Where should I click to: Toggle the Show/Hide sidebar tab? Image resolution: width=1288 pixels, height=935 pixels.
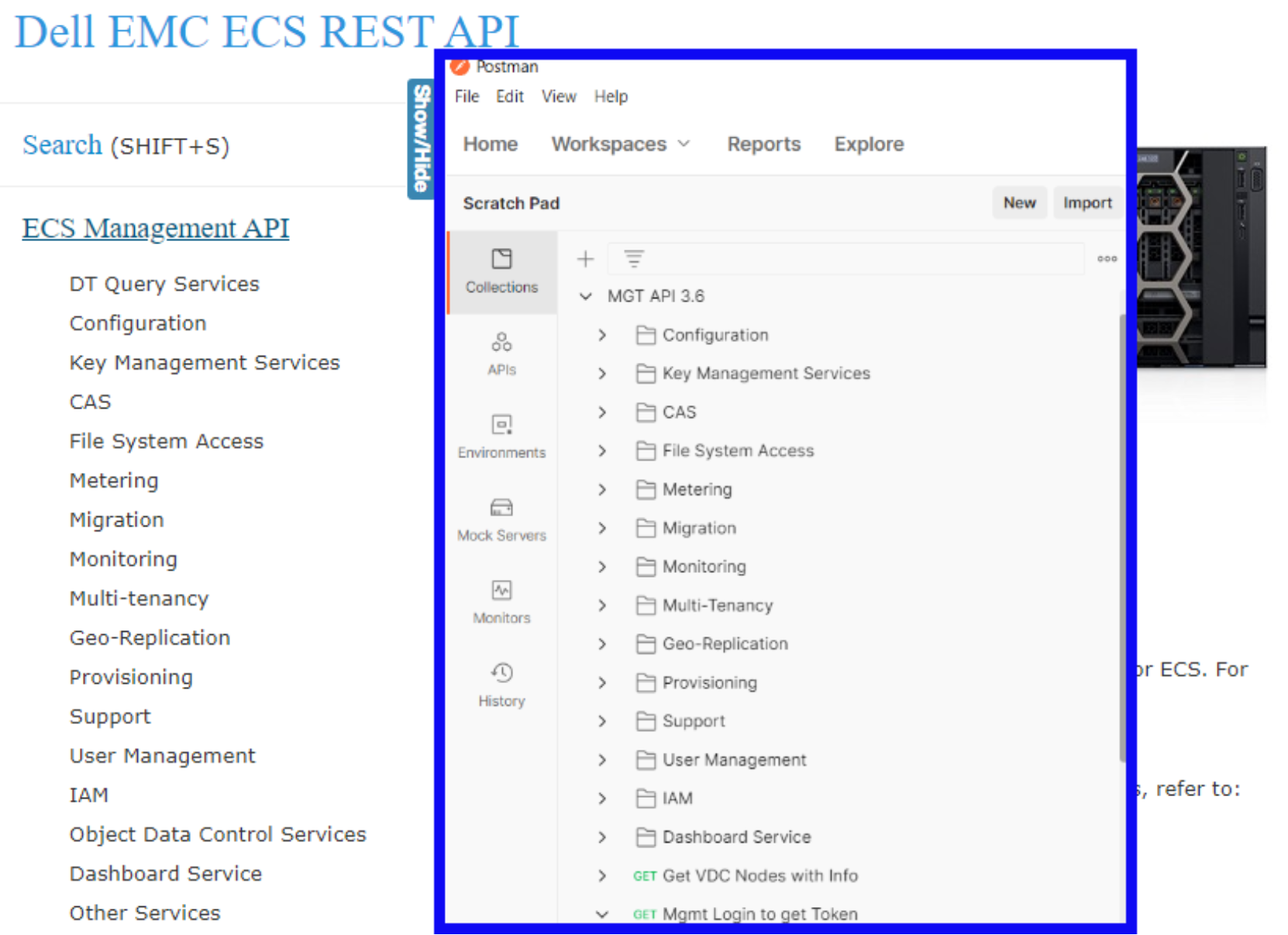(421, 139)
